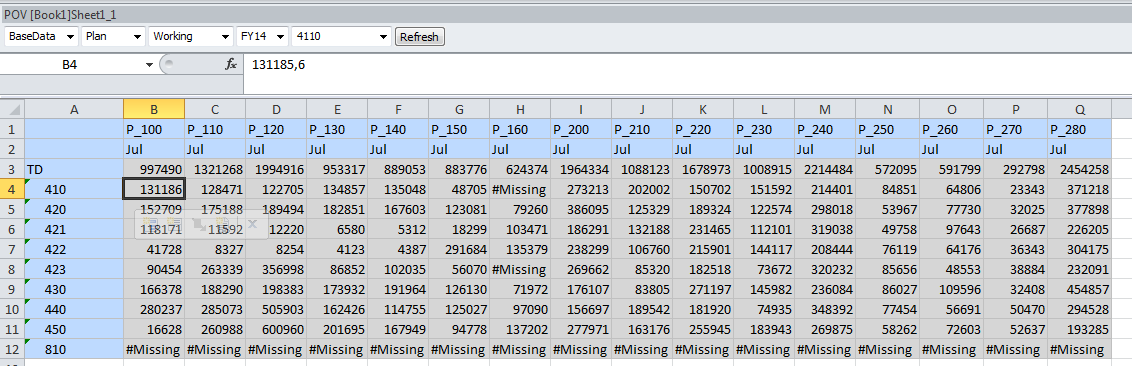Image resolution: width=1132 pixels, height=366 pixels.
Task: Select the 421 row label cell
Action: pos(74,229)
